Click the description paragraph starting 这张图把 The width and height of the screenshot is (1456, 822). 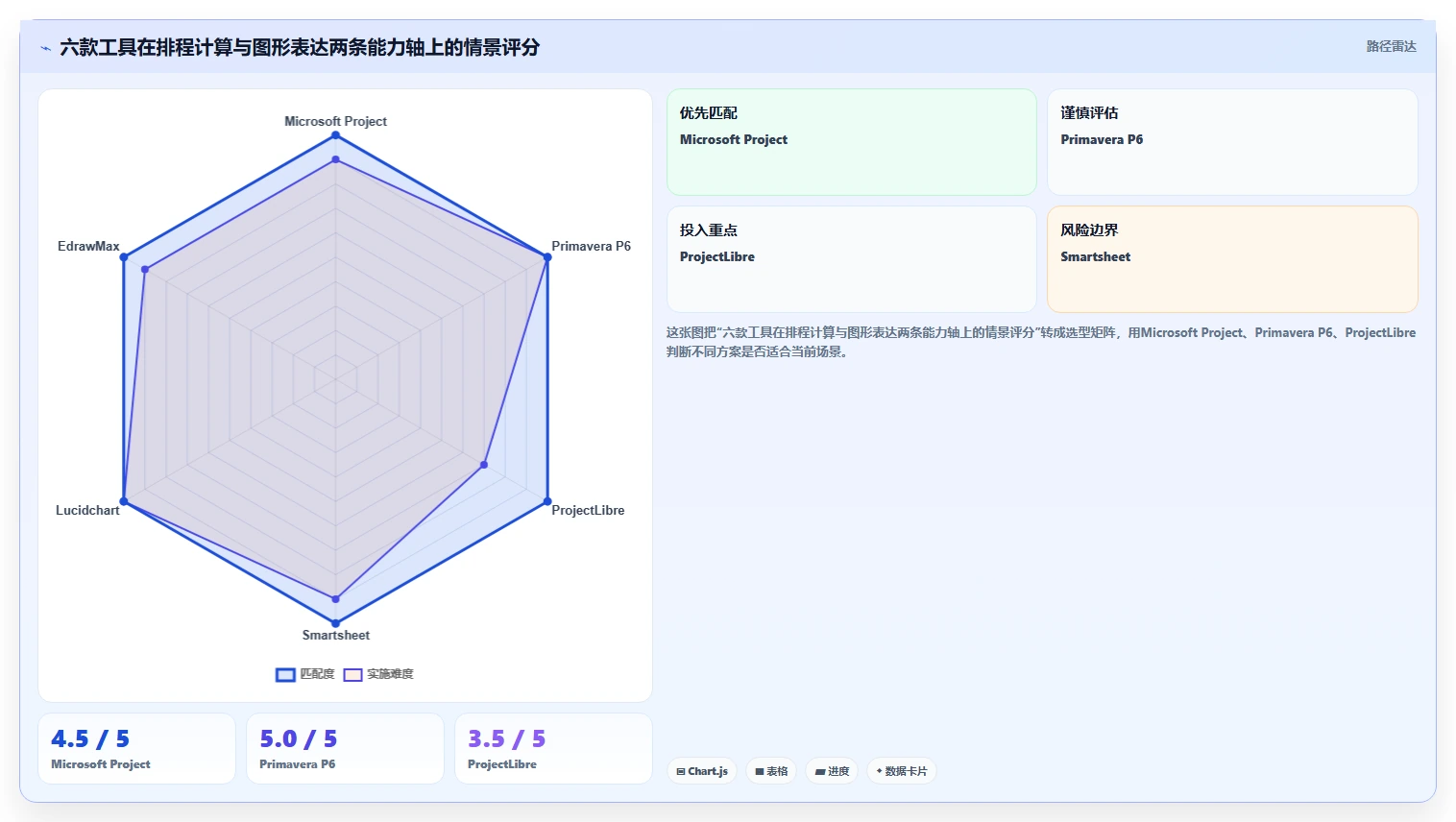click(x=1041, y=342)
